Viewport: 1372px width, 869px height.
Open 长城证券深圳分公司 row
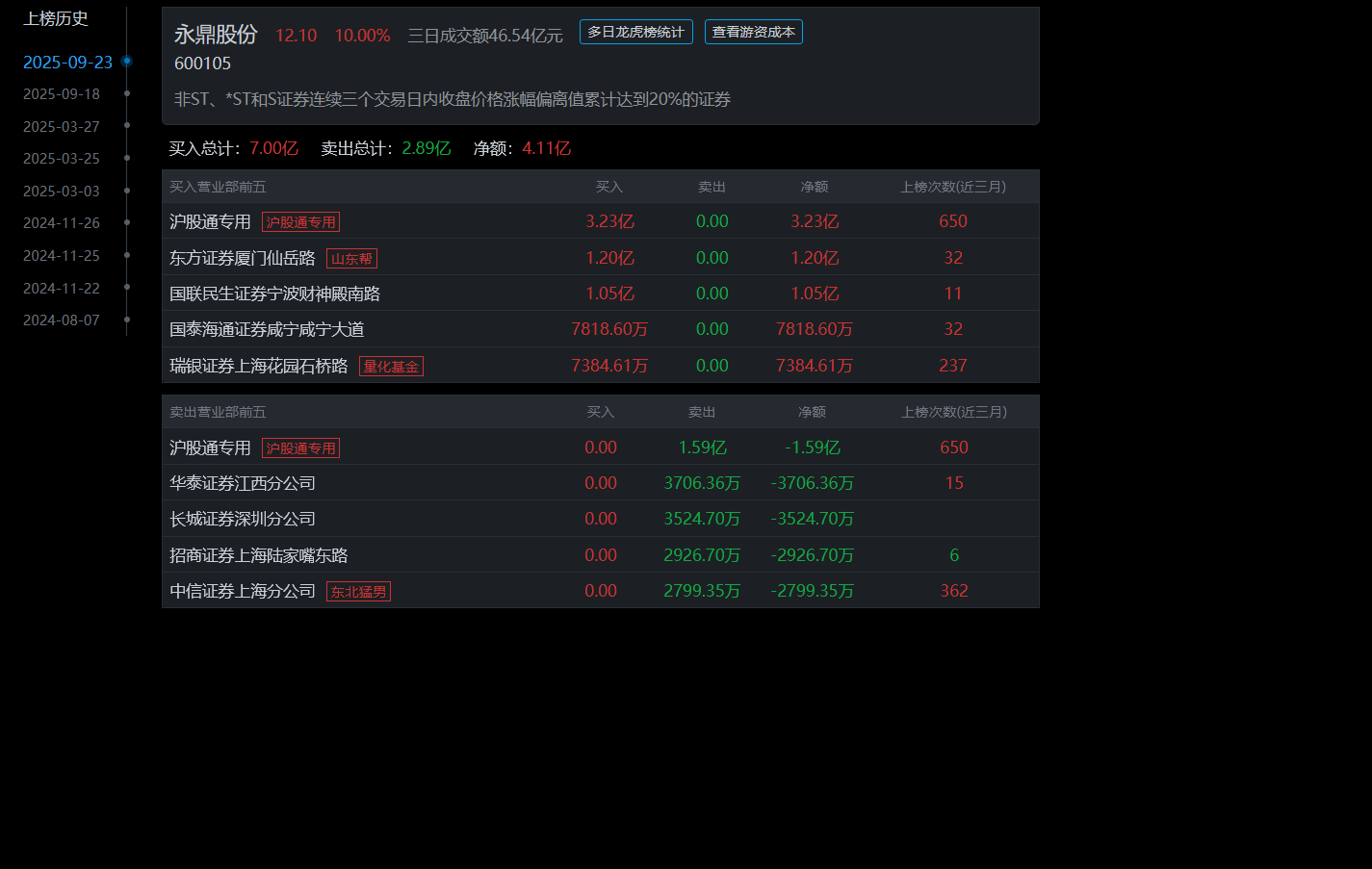point(601,519)
